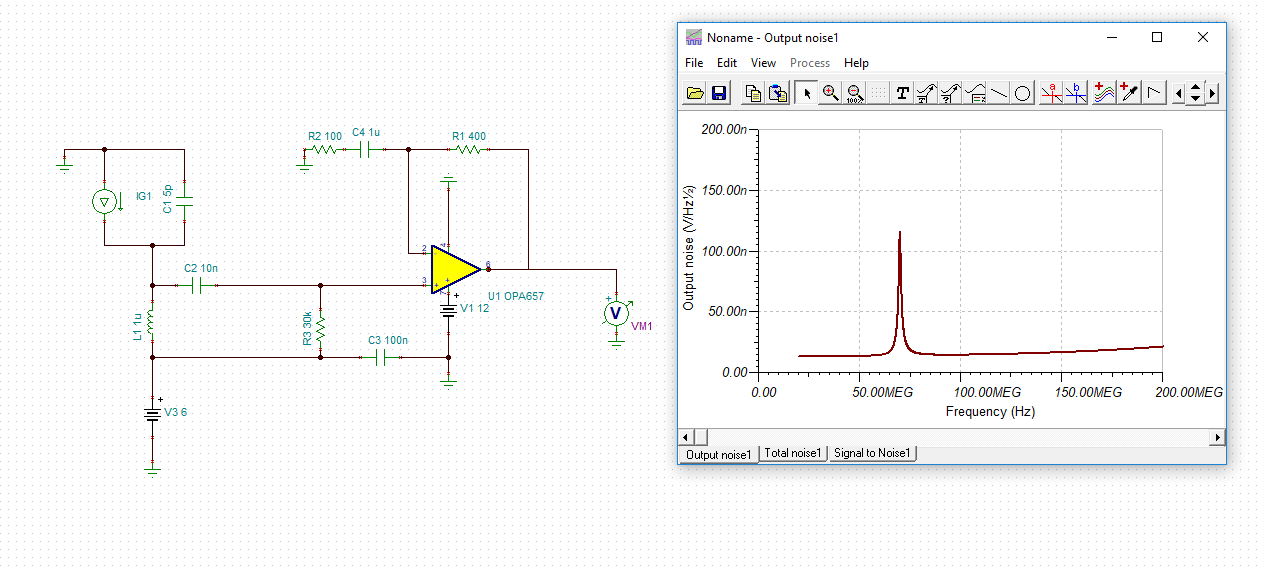Reset zoom to 100% magnifier
Screen dimensions: 1262x566
tap(854, 93)
